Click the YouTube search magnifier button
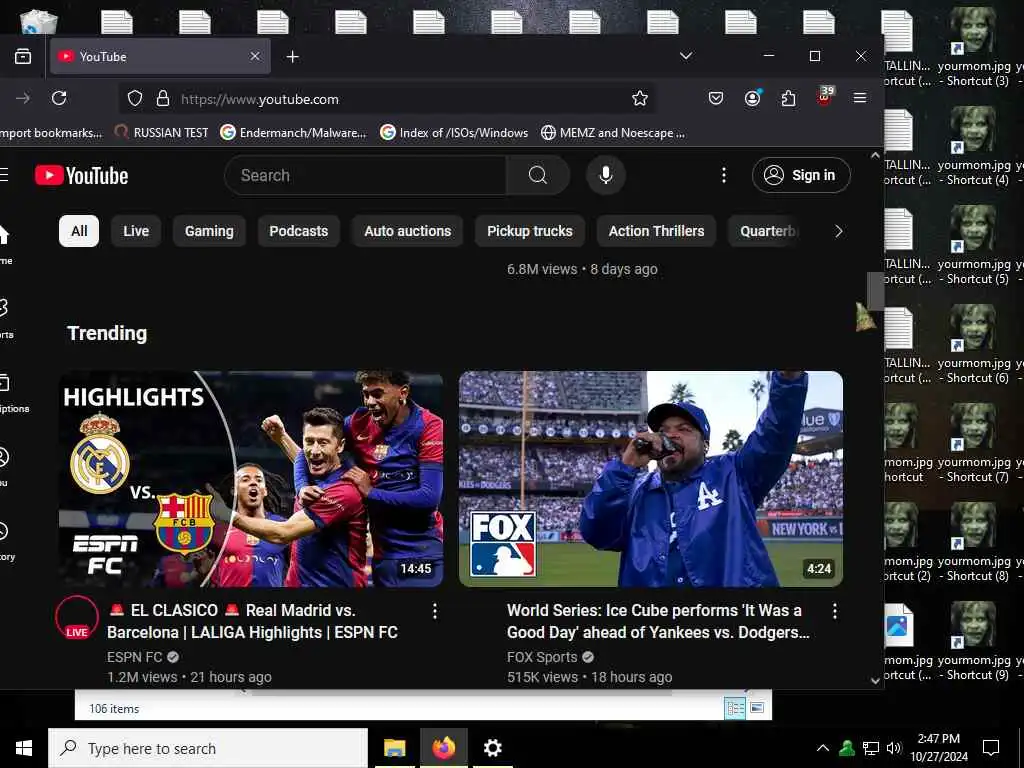 [537, 175]
